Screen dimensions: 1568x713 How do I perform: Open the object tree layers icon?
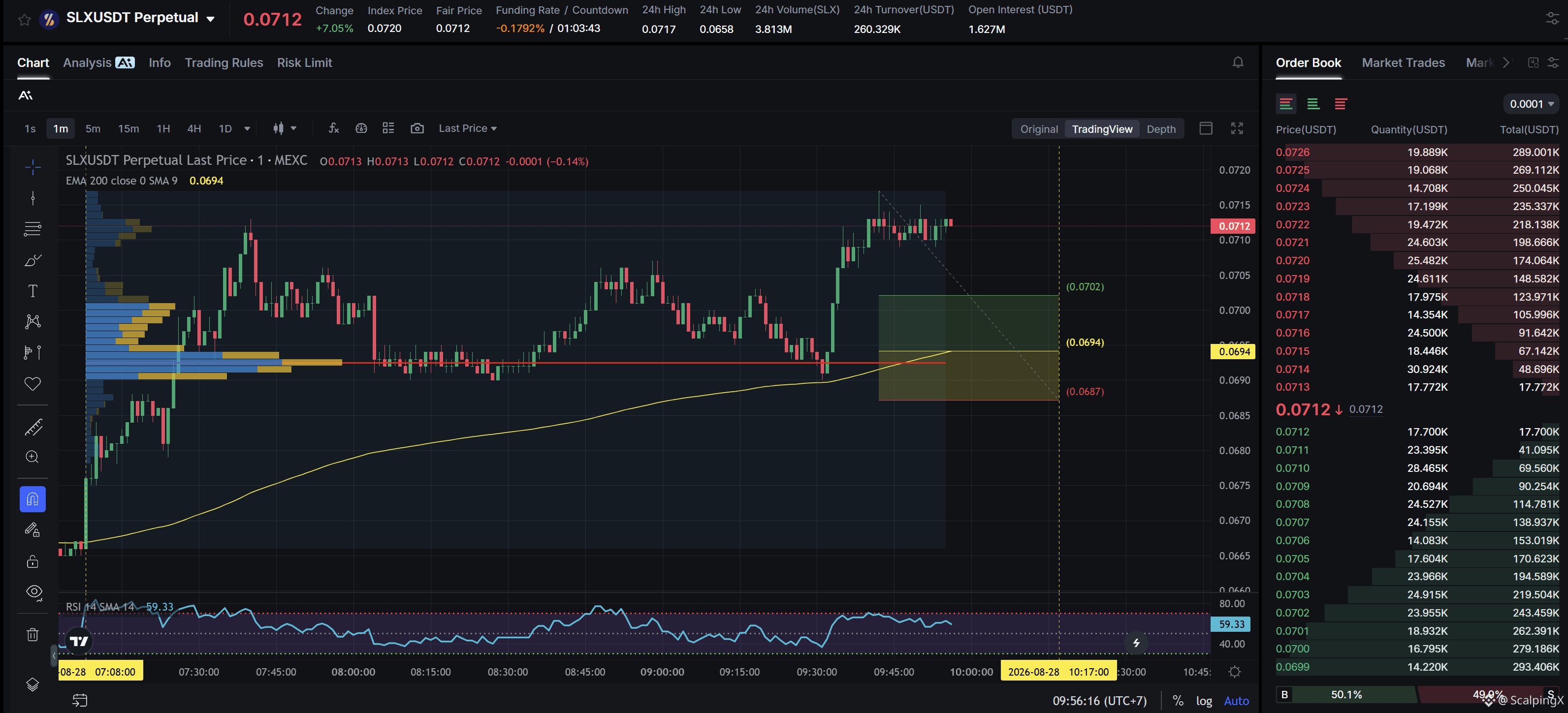pos(33,685)
